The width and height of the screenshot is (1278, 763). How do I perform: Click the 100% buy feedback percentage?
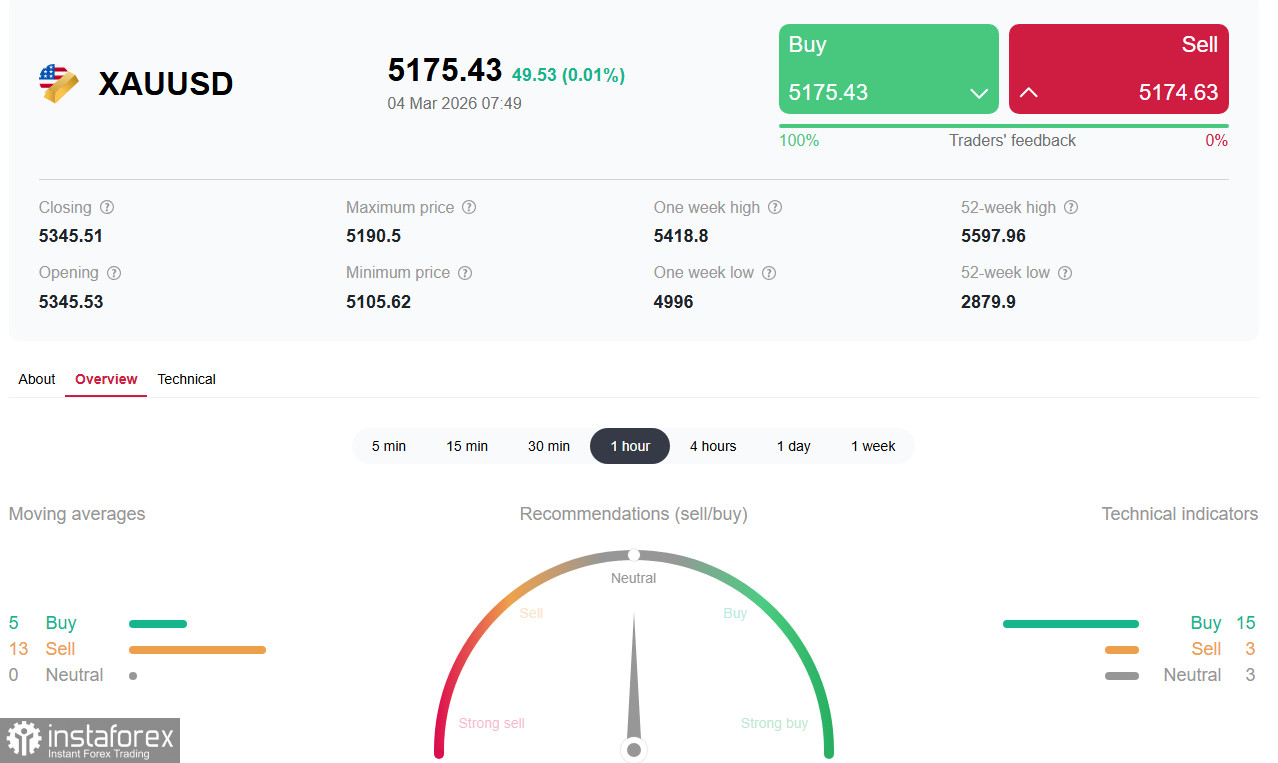coord(799,141)
